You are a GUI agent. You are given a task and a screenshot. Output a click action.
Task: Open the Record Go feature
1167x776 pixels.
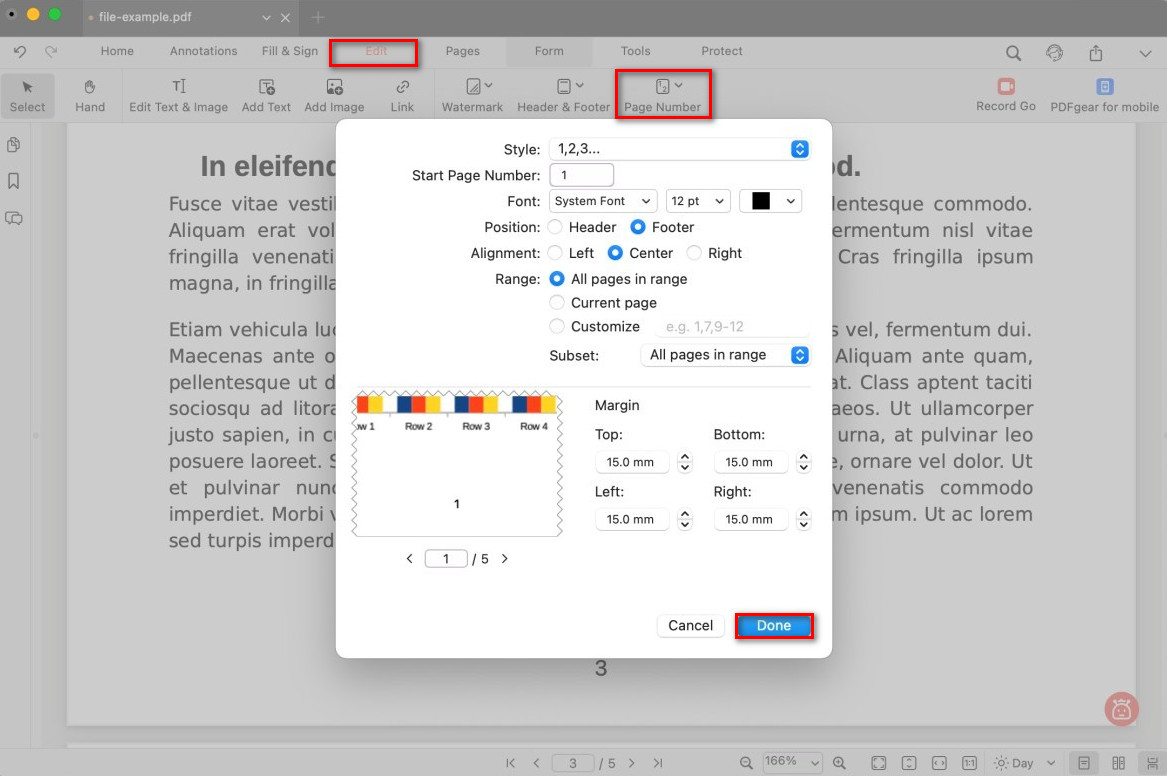(x=1005, y=88)
